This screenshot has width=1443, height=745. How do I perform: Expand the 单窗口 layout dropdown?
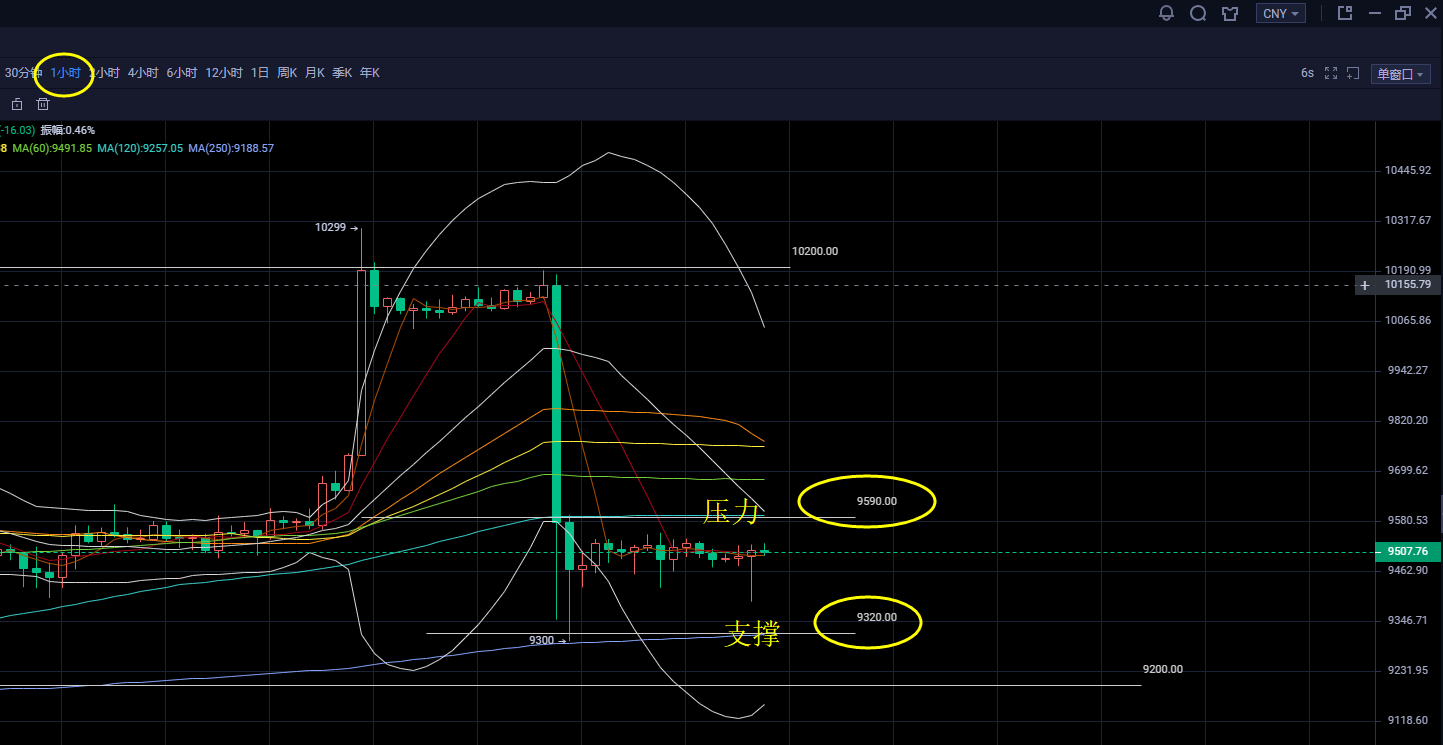tap(1400, 74)
